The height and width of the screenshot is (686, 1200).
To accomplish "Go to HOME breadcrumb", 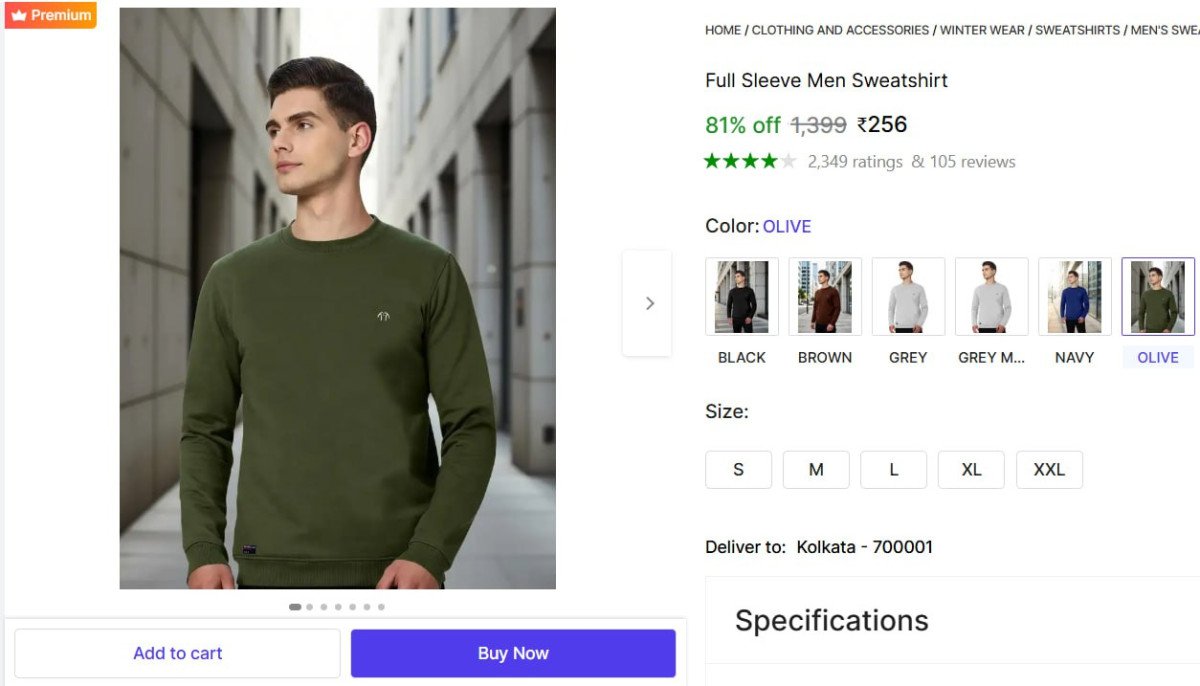I will point(723,30).
